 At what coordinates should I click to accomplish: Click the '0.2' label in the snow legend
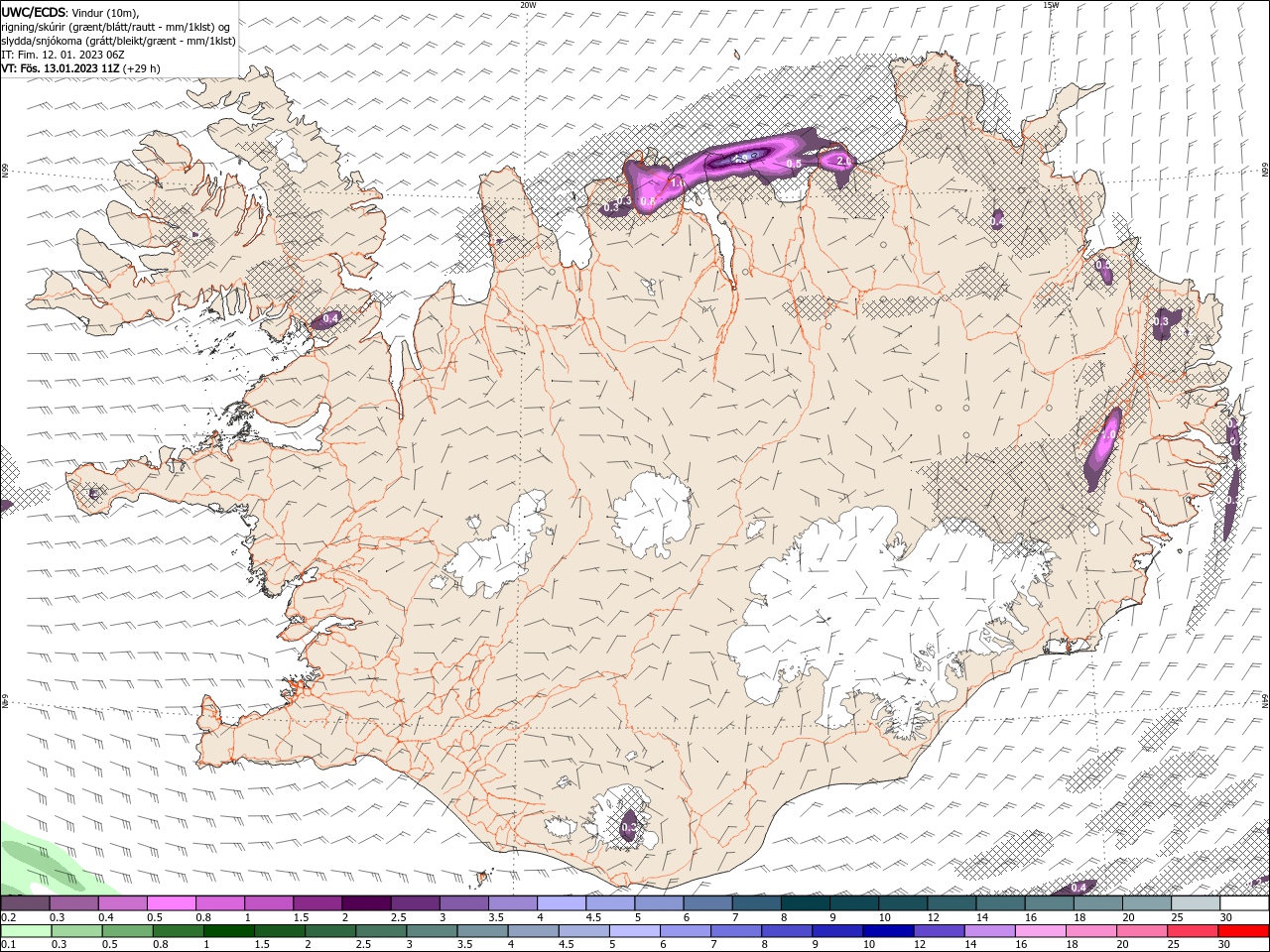click(x=8, y=917)
